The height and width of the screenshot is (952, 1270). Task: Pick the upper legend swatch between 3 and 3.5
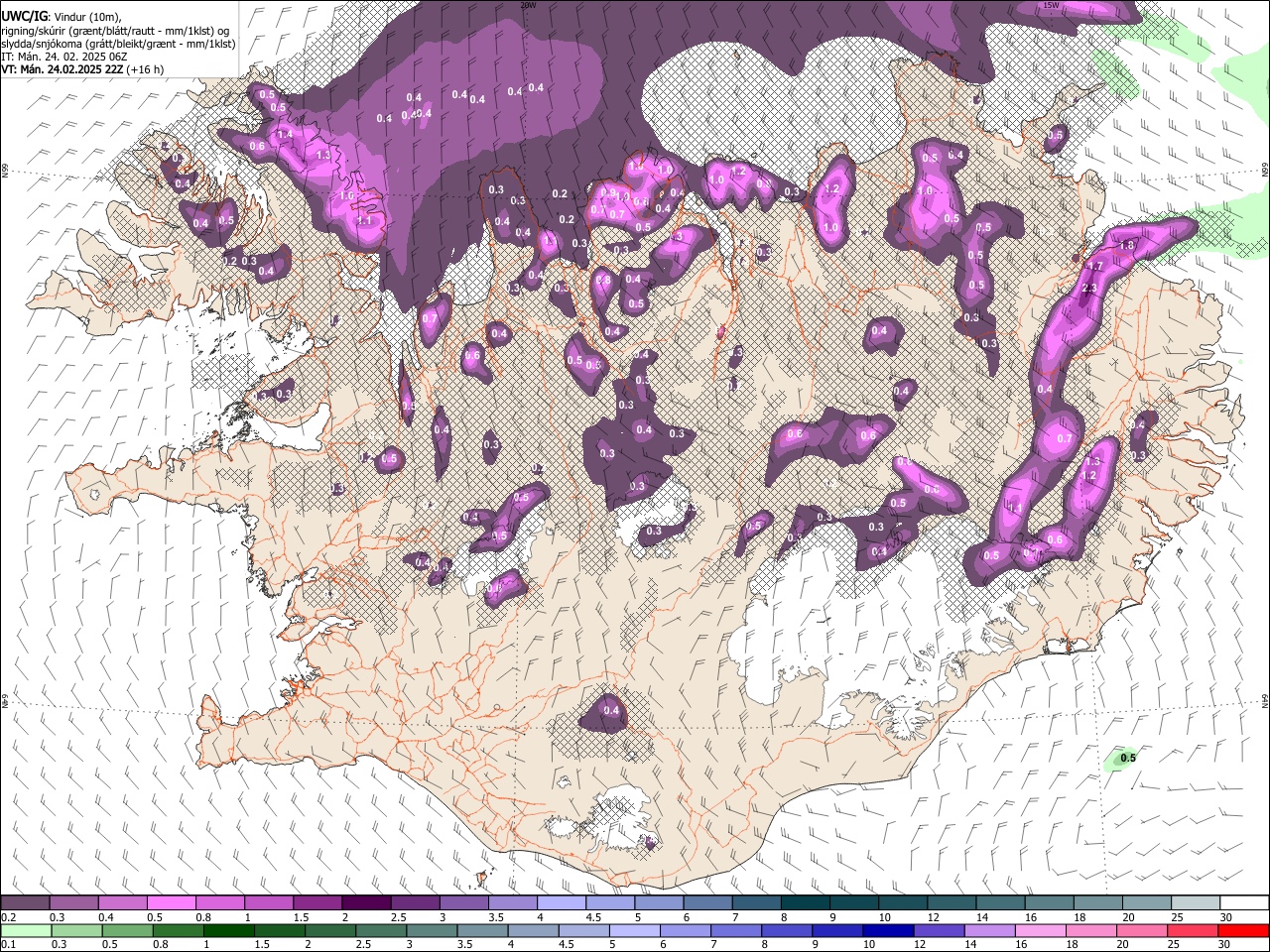point(463,903)
